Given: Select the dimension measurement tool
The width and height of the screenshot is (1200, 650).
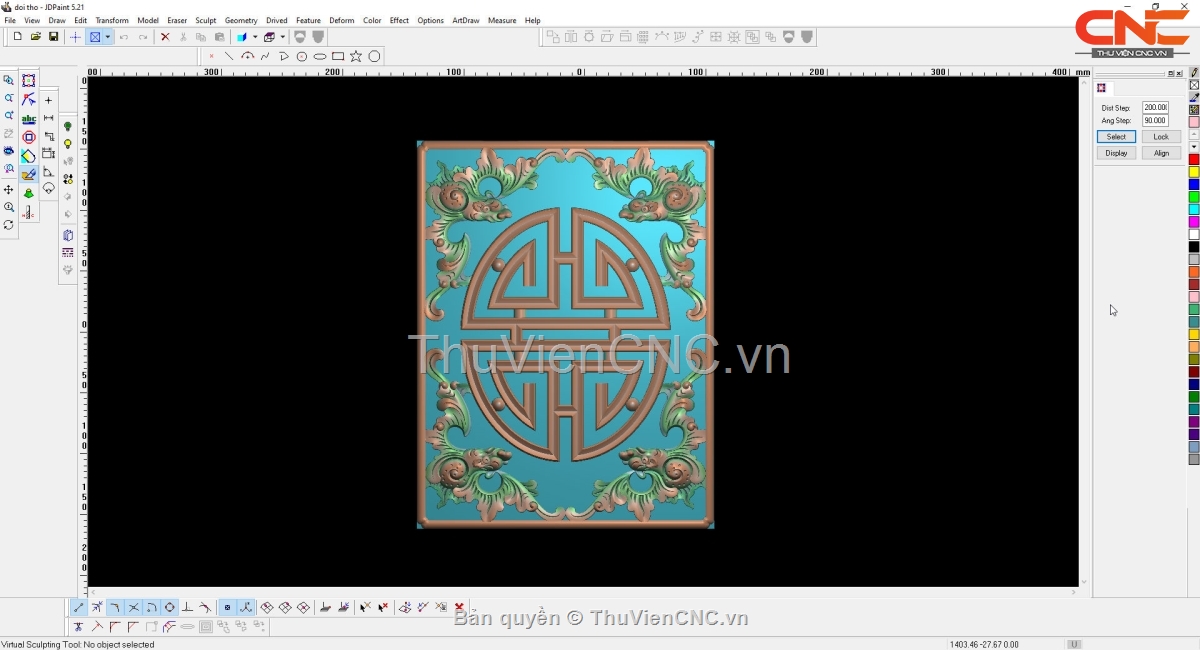Looking at the screenshot, I should (x=49, y=119).
